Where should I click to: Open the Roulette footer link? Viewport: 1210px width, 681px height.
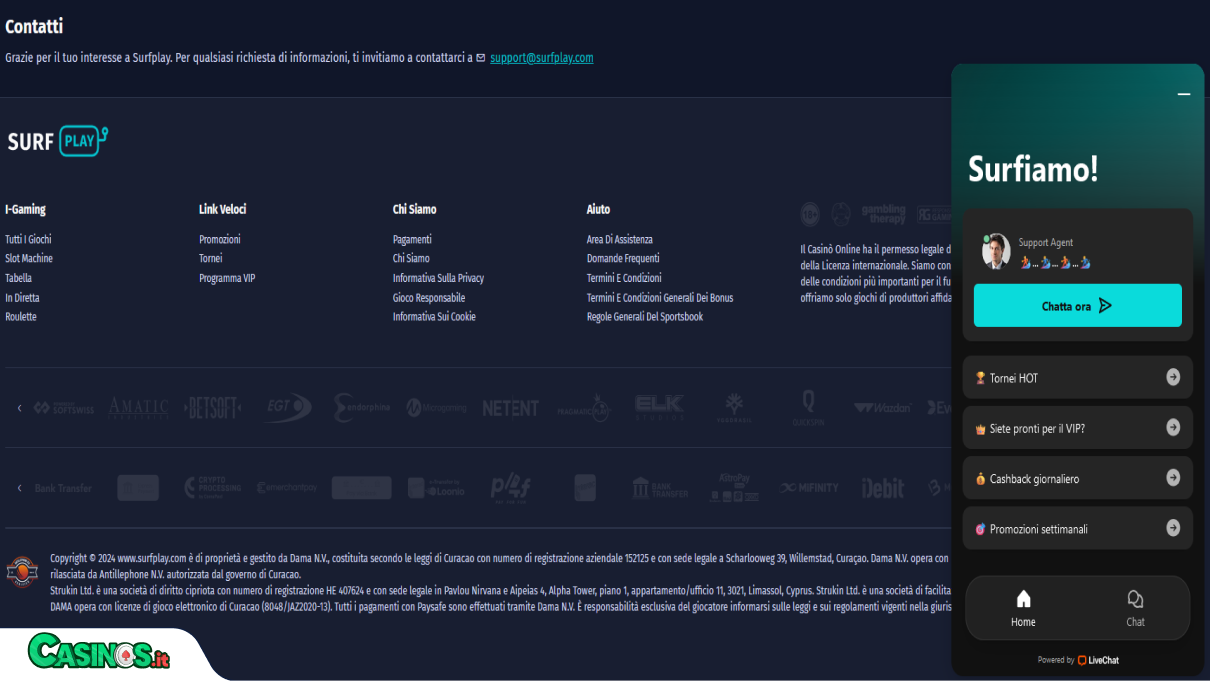(x=21, y=316)
